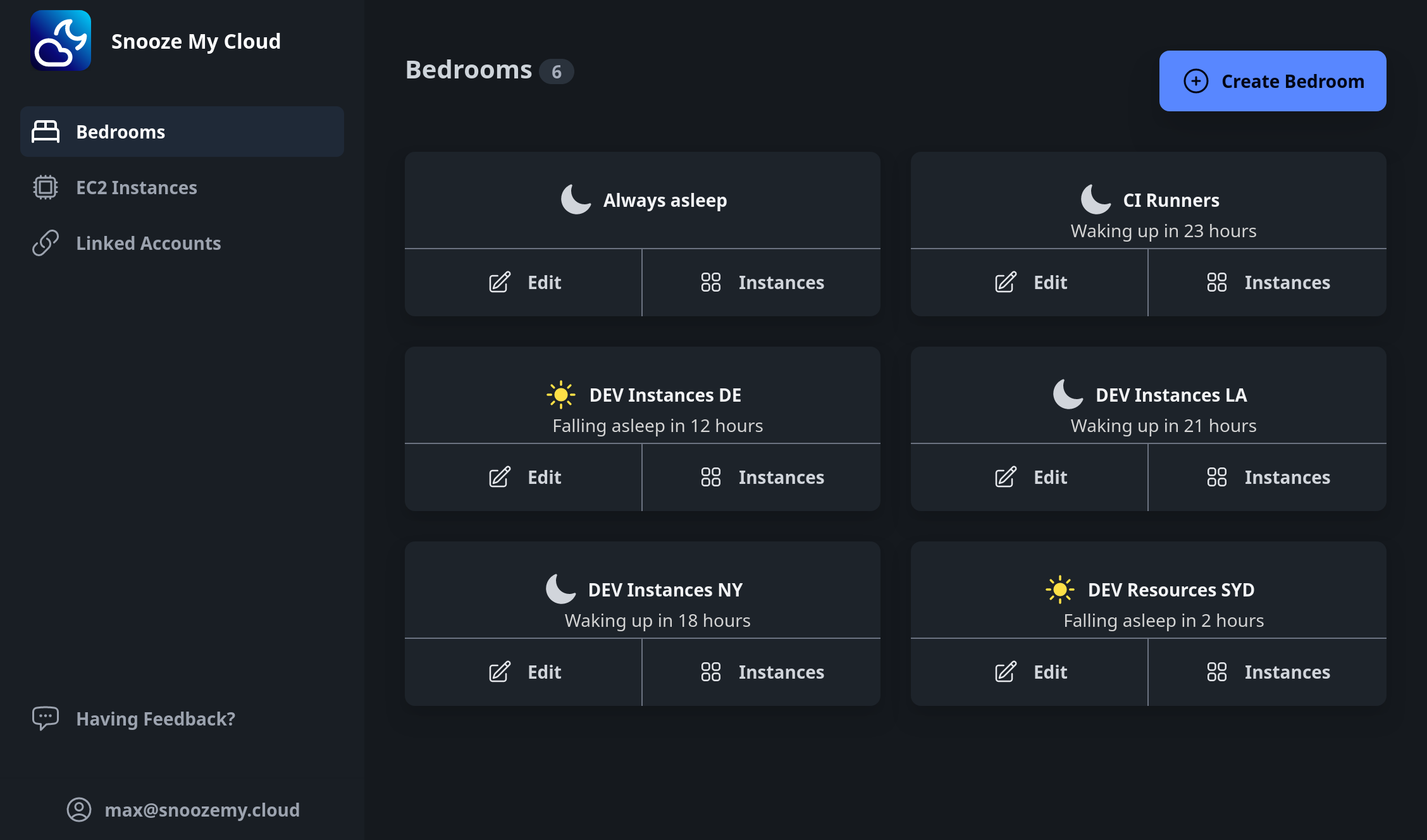Click the sun icon on DEV Resources SYD

click(1059, 589)
